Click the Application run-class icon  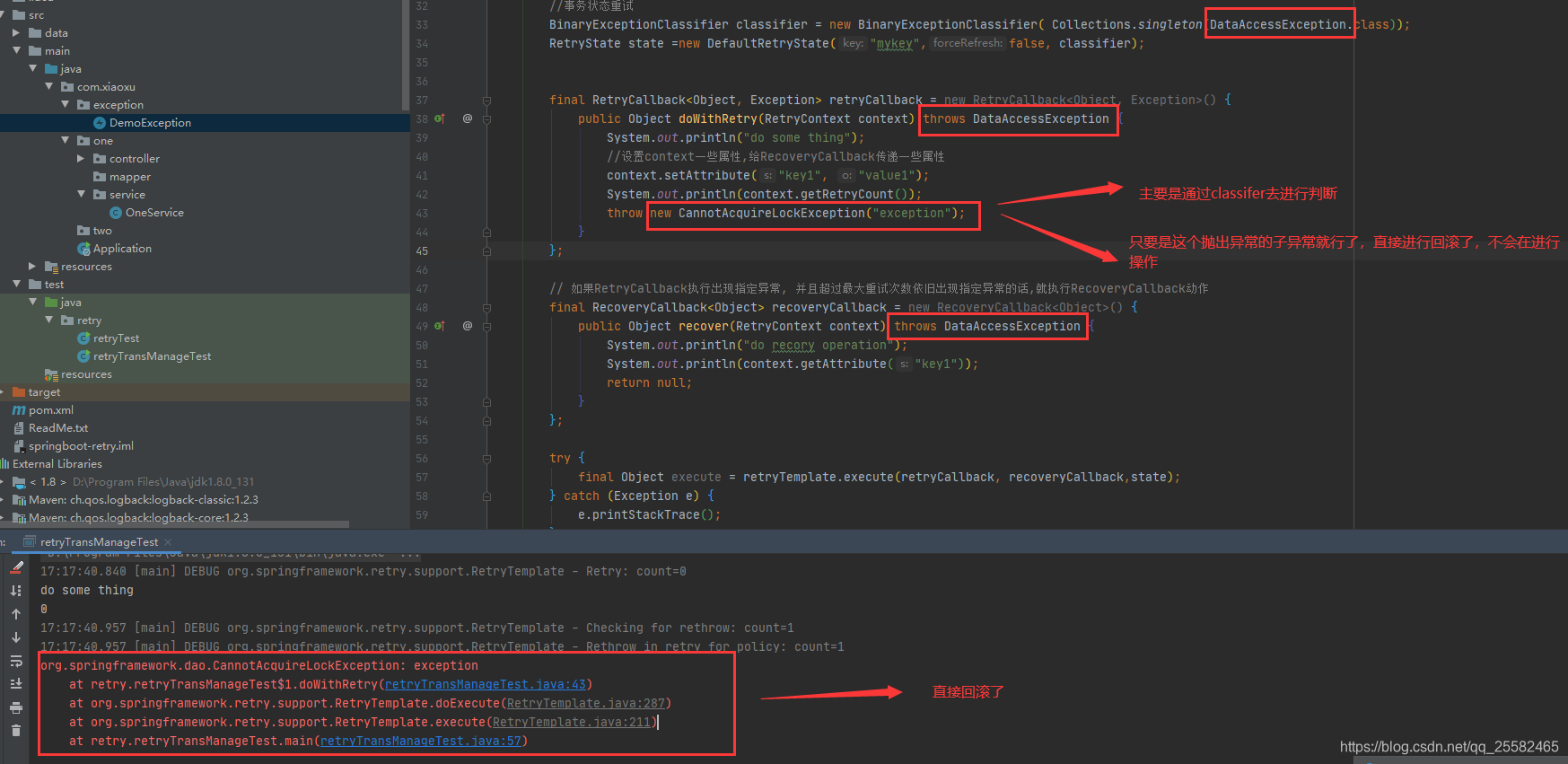click(x=83, y=249)
